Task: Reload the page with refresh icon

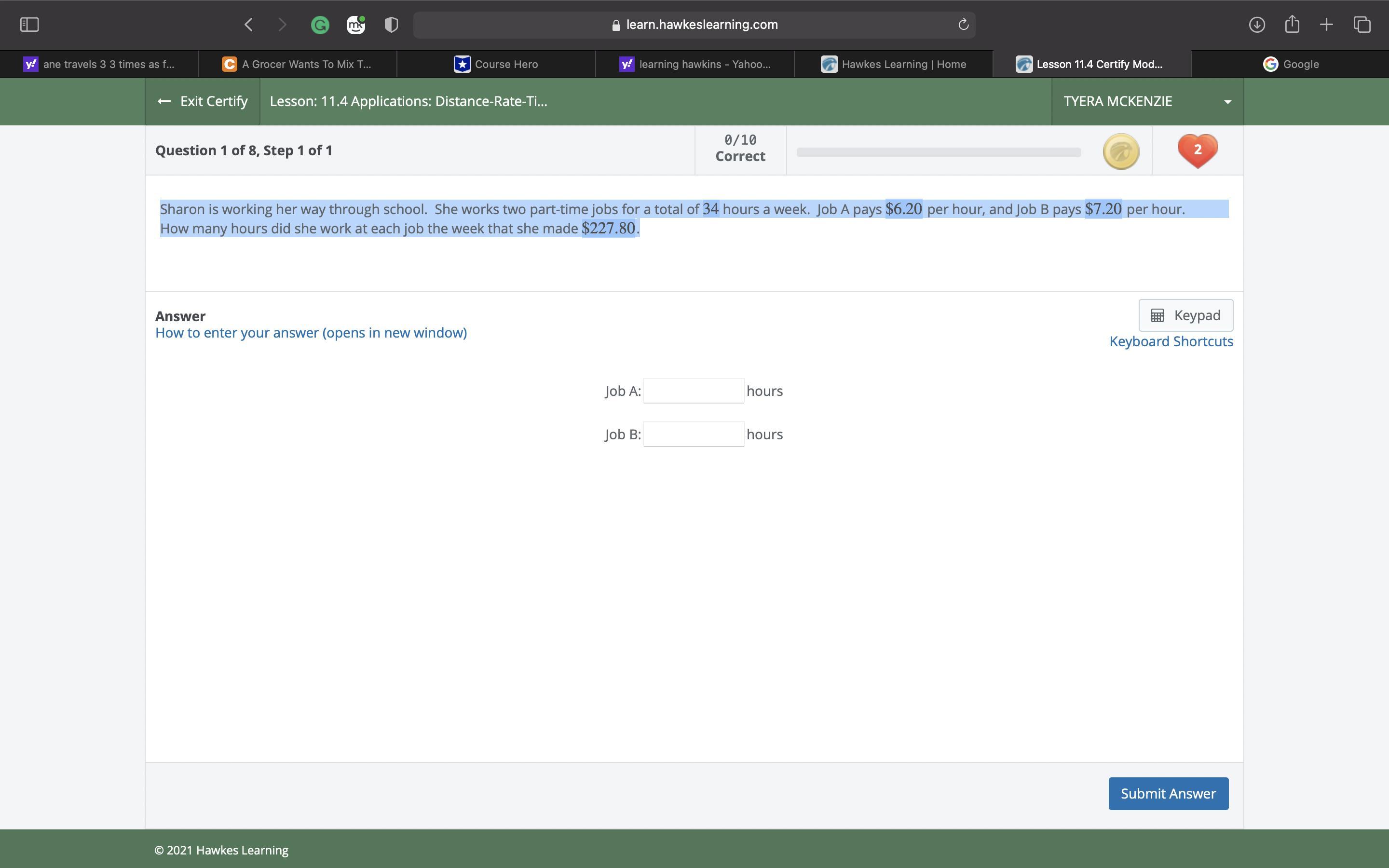Action: 963,25
